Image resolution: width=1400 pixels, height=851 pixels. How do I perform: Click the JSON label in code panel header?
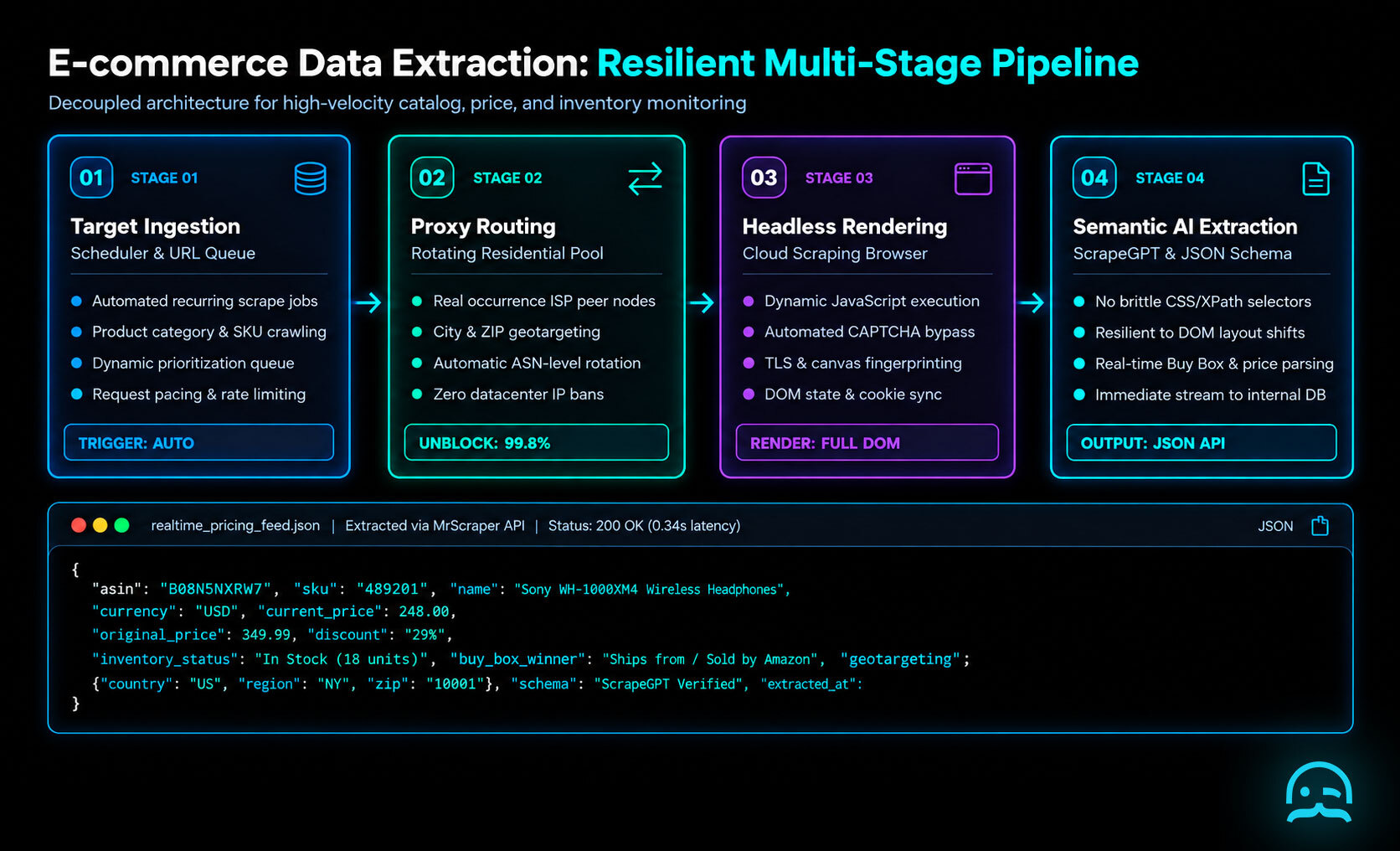coord(1275,526)
